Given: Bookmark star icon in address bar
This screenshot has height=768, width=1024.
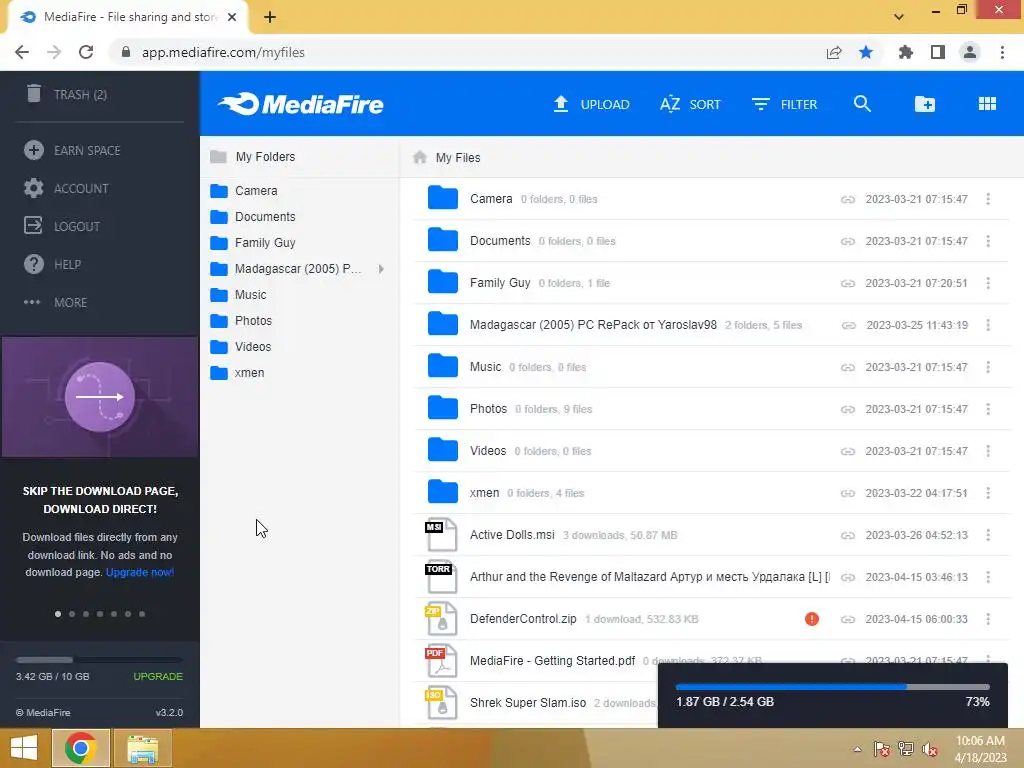Looking at the screenshot, I should coord(866,52).
